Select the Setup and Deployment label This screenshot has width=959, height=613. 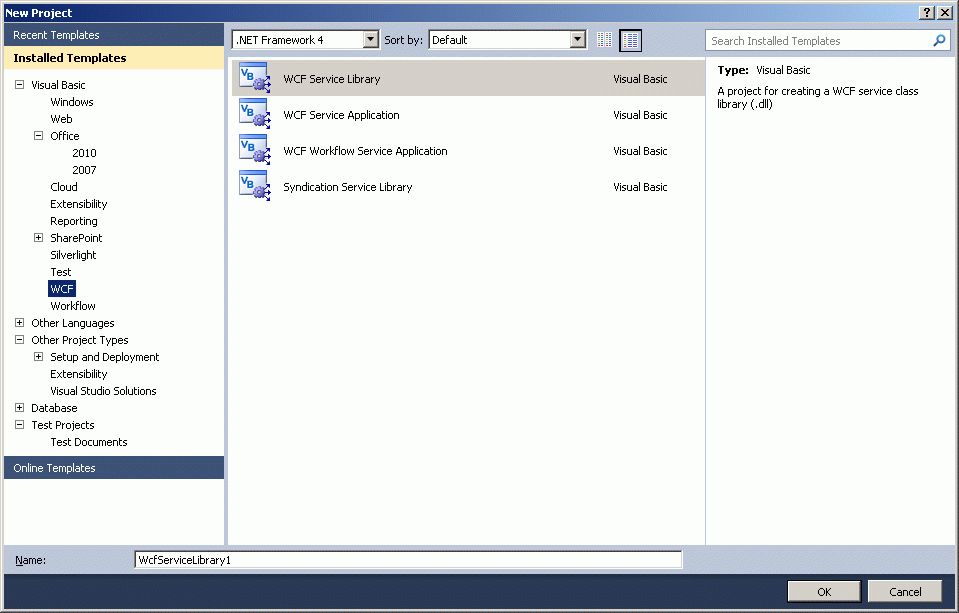pyautogui.click(x=105, y=357)
